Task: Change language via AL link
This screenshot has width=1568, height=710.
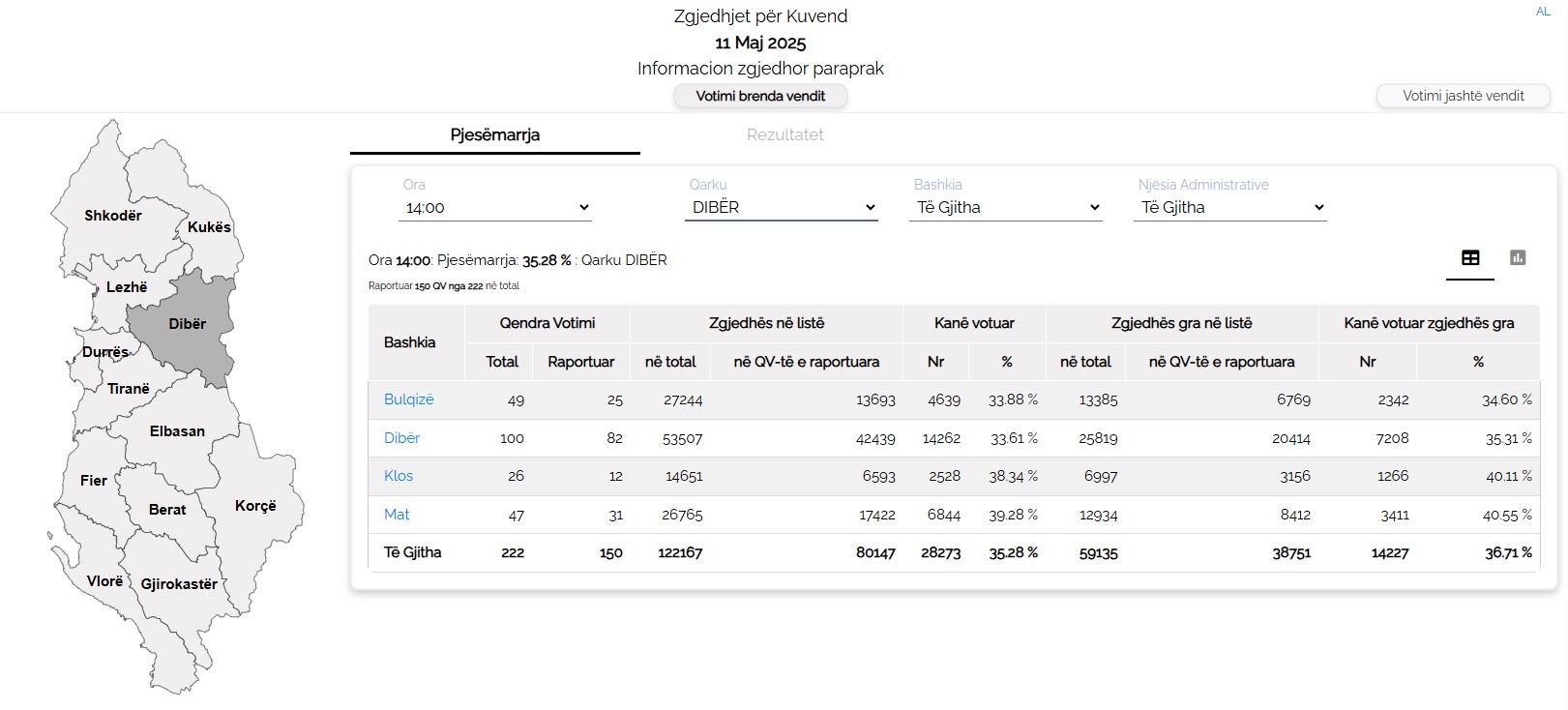Action: coord(1543,12)
